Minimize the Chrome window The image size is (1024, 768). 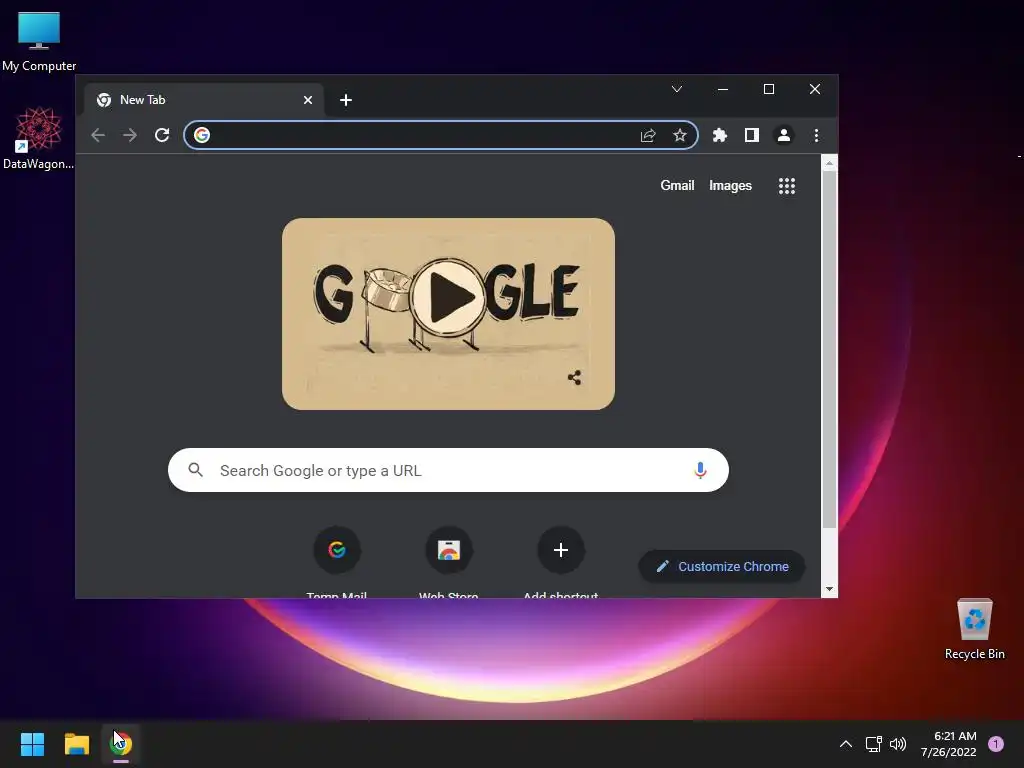723,89
